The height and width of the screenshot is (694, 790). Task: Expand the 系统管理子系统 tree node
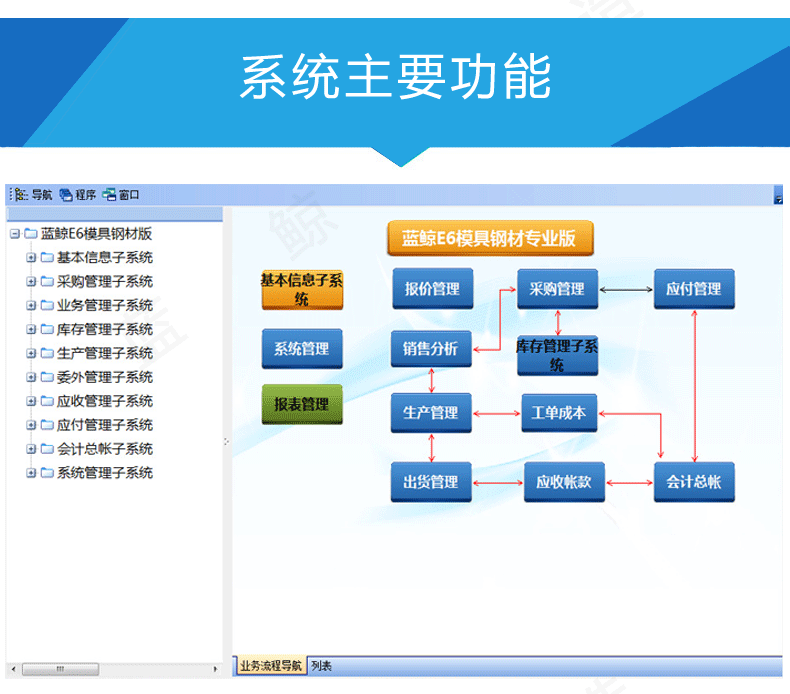coord(31,473)
